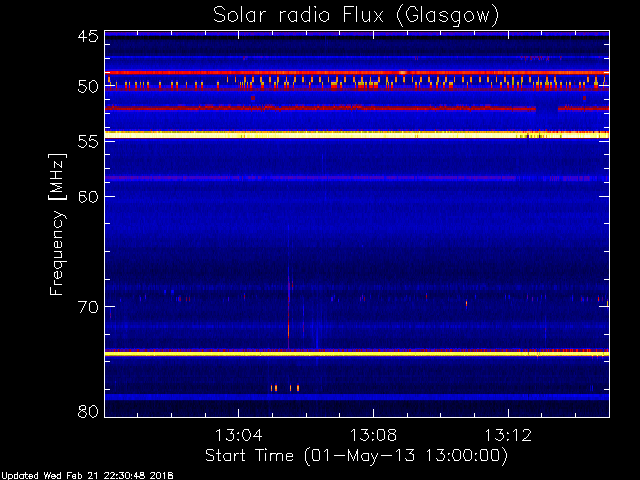Click the yellow band just above 75 MHz
640x480 pixels.
click(x=357, y=353)
